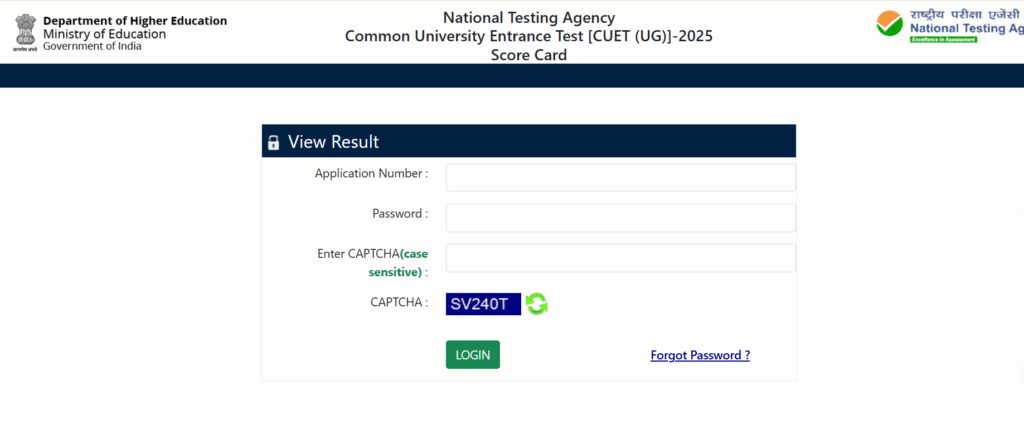Click the Emblem of India icon

pyautogui.click(x=25, y=33)
